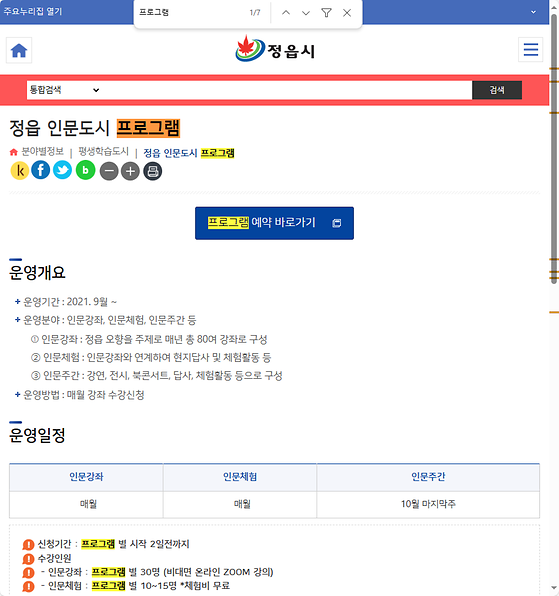
Task: Click the 신청기간 notice line
Action: [106, 544]
